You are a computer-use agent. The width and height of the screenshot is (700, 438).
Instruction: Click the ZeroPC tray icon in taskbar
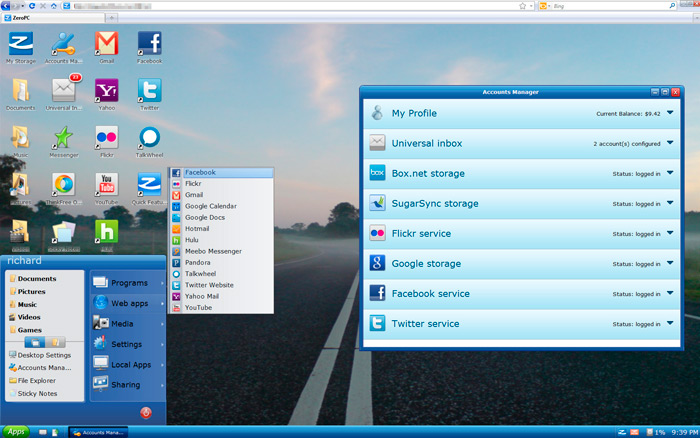(x=622, y=432)
